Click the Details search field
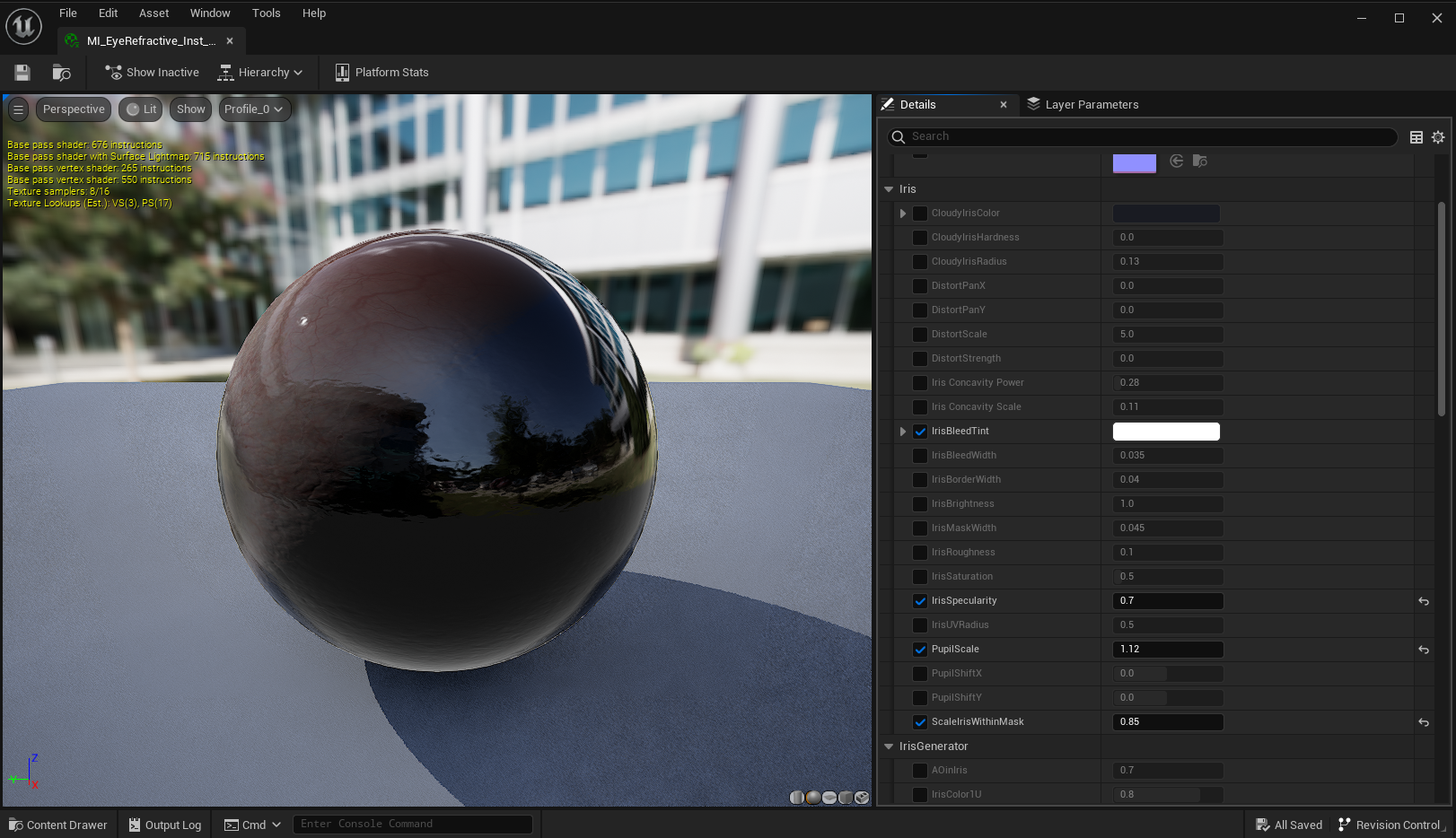Image resolution: width=1456 pixels, height=838 pixels. coord(1143,136)
